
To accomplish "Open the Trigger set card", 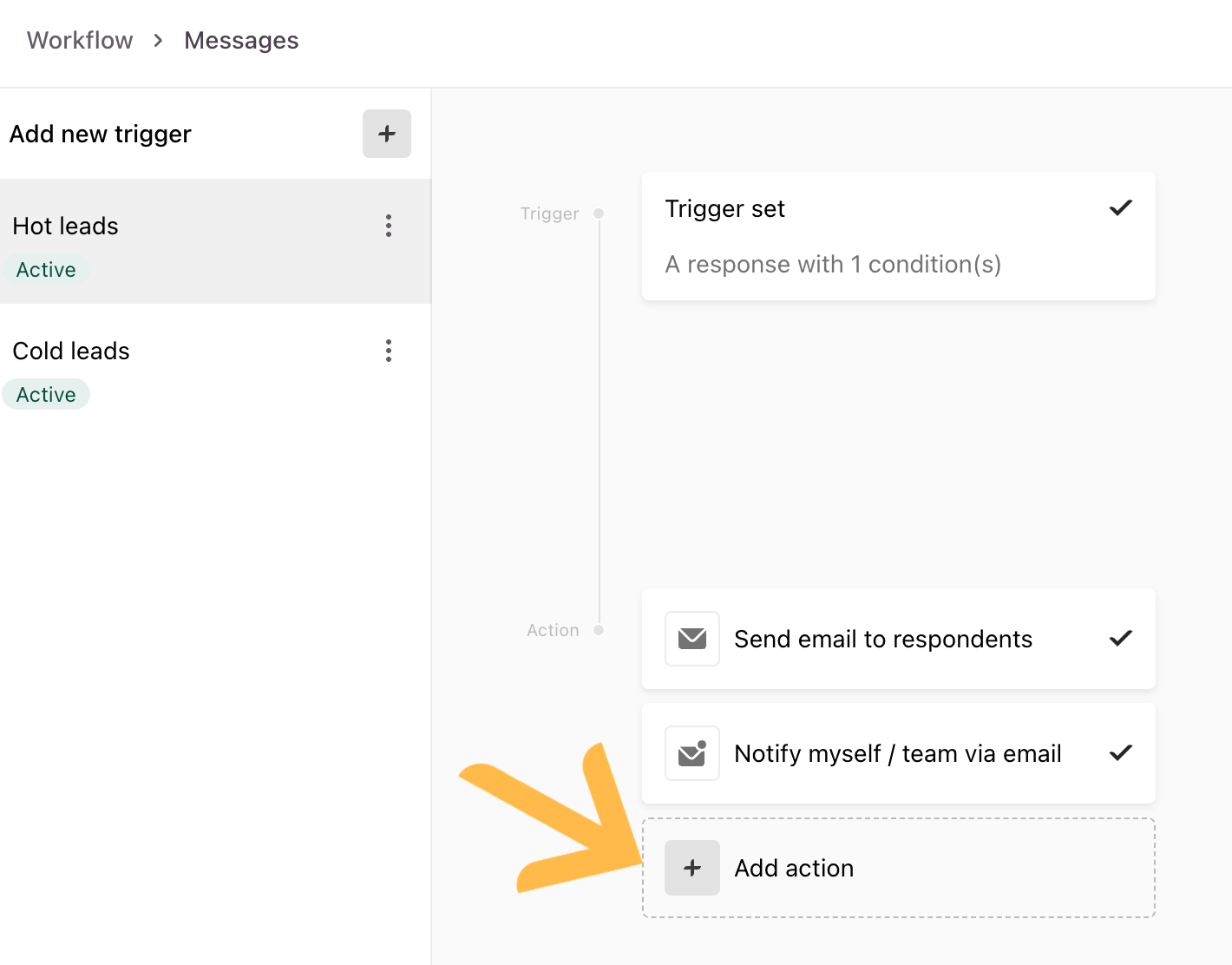I will pyautogui.click(x=899, y=236).
